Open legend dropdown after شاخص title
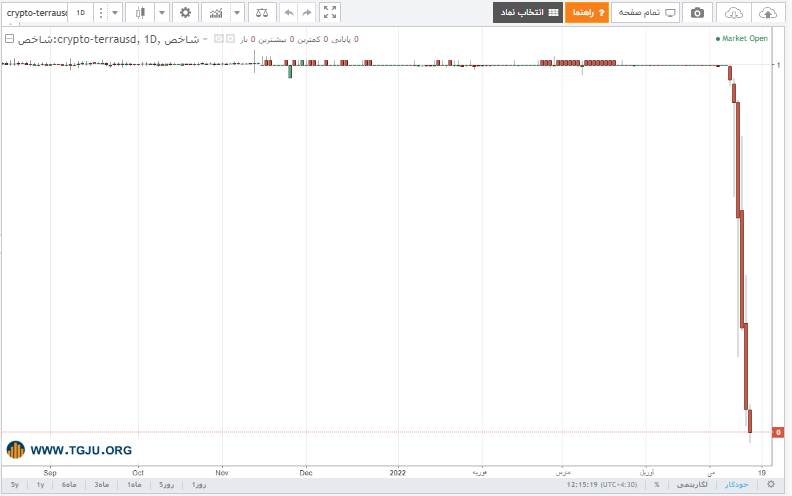This screenshot has height=496, width=792. 205,39
